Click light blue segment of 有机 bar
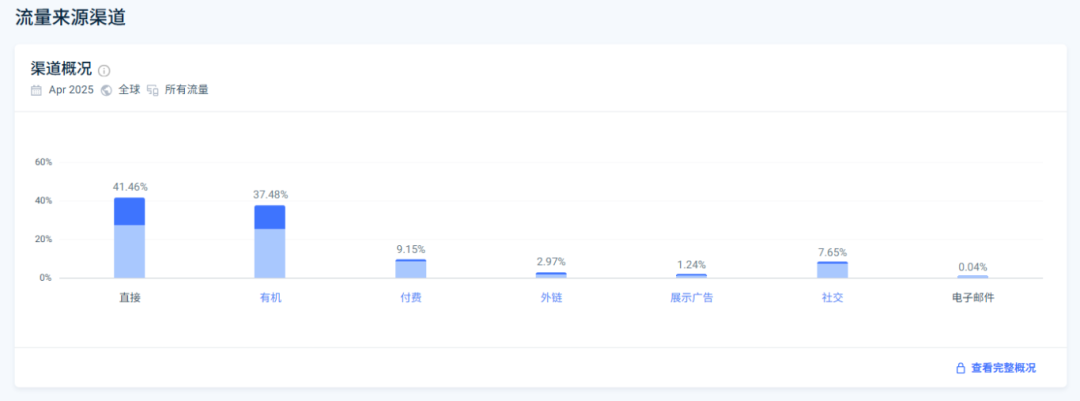This screenshot has width=1080, height=401. pos(270,254)
